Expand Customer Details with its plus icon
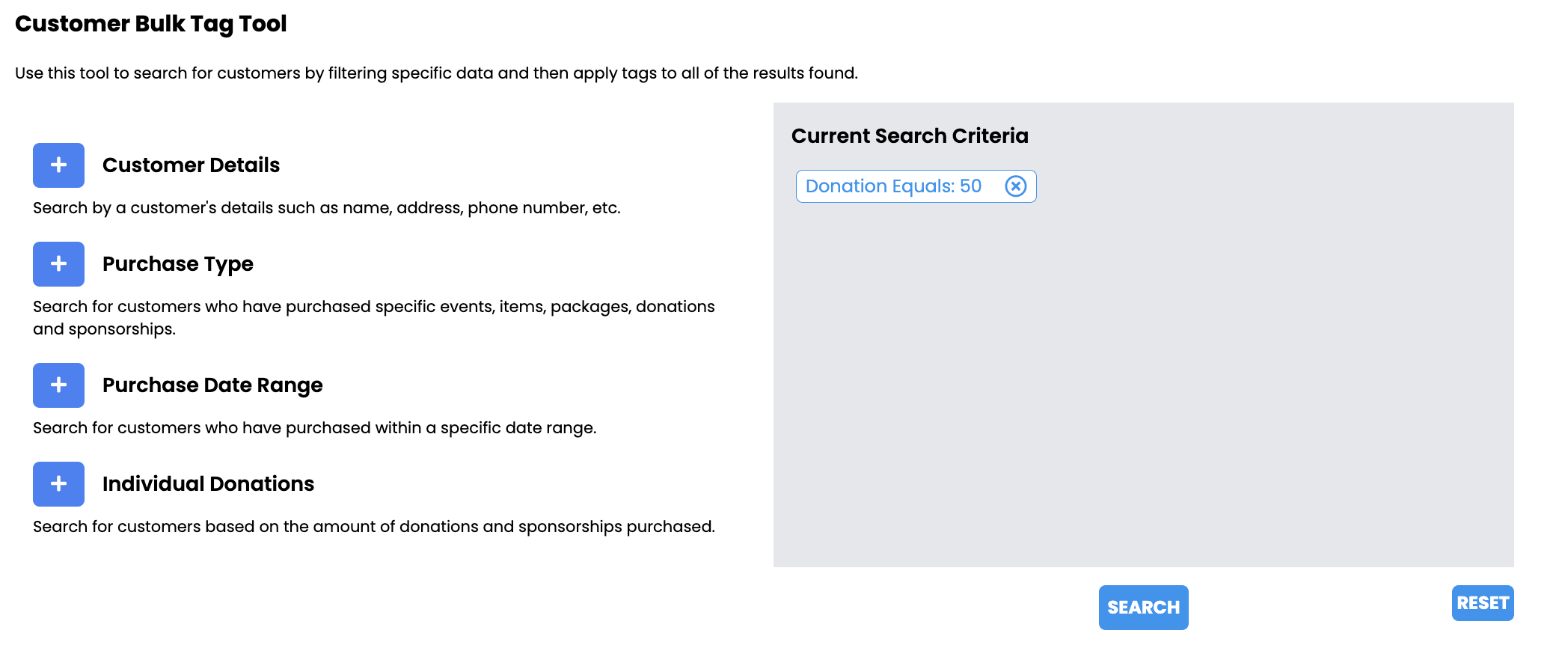Viewport: 1568px width, 663px height. 58,165
